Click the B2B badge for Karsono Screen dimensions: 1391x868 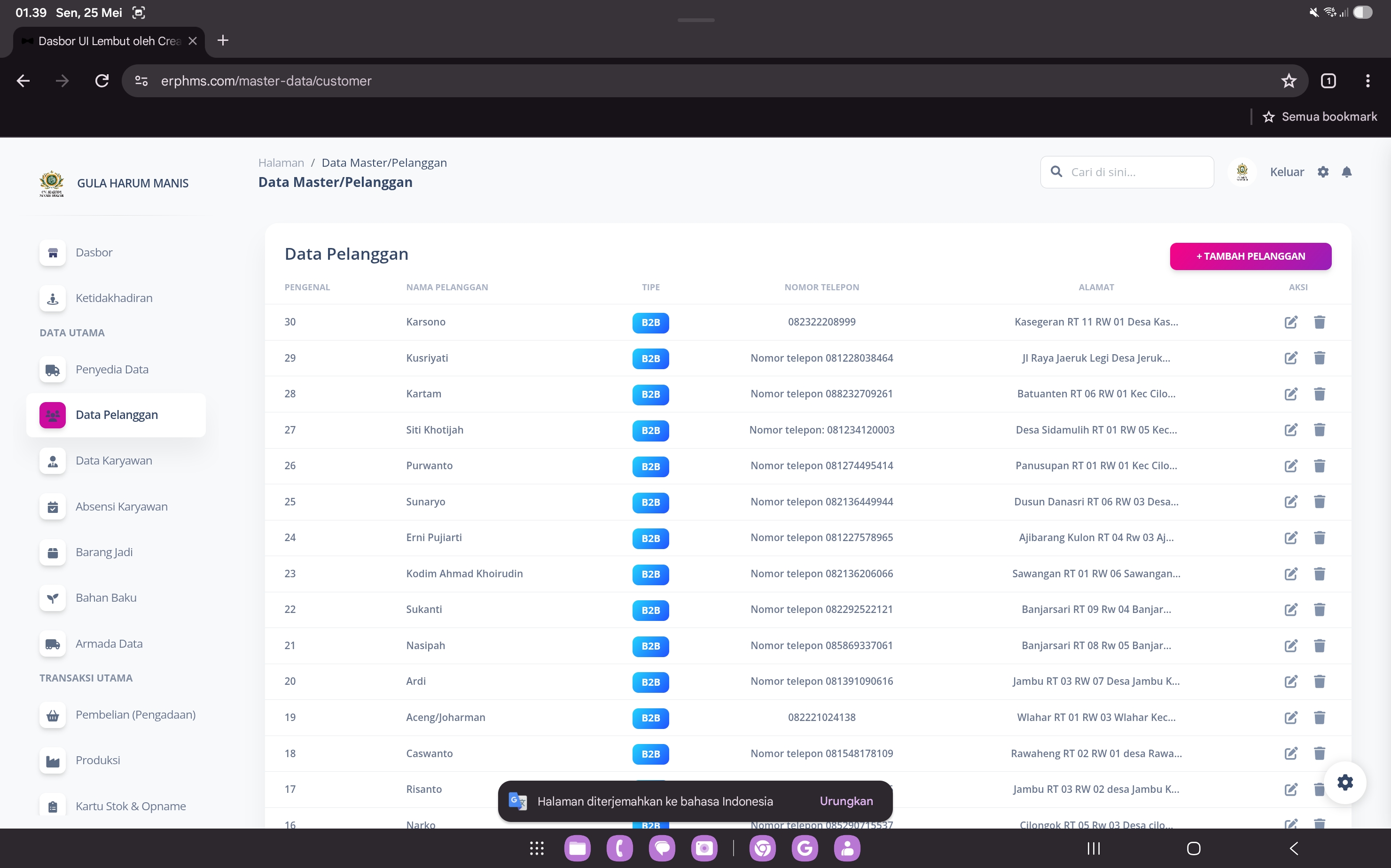click(x=650, y=323)
